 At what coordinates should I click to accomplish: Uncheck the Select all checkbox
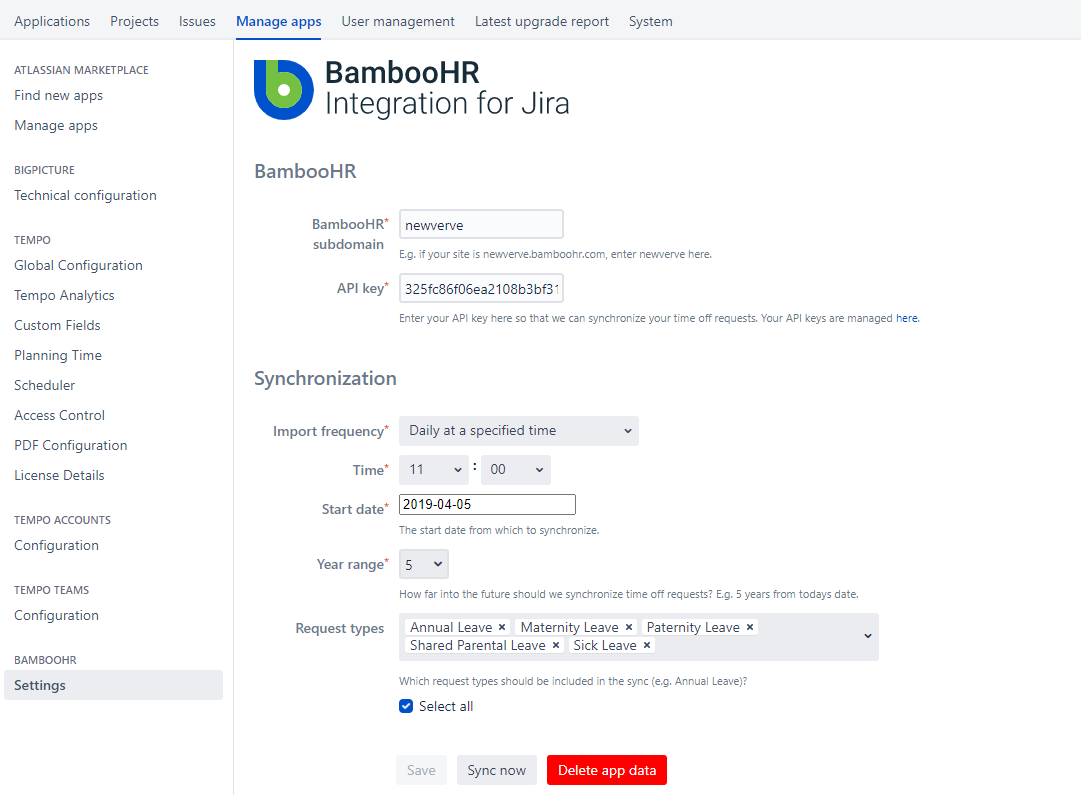click(406, 706)
